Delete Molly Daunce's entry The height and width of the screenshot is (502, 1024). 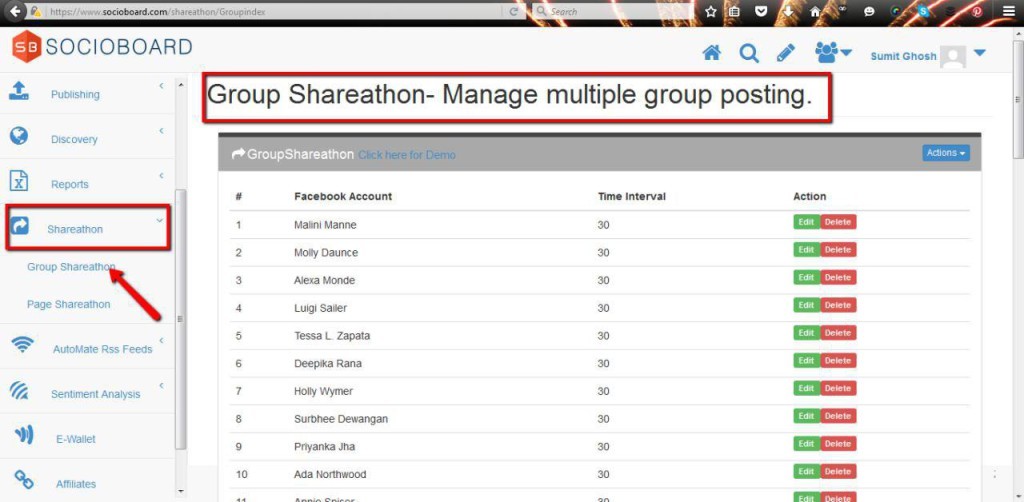click(838, 249)
